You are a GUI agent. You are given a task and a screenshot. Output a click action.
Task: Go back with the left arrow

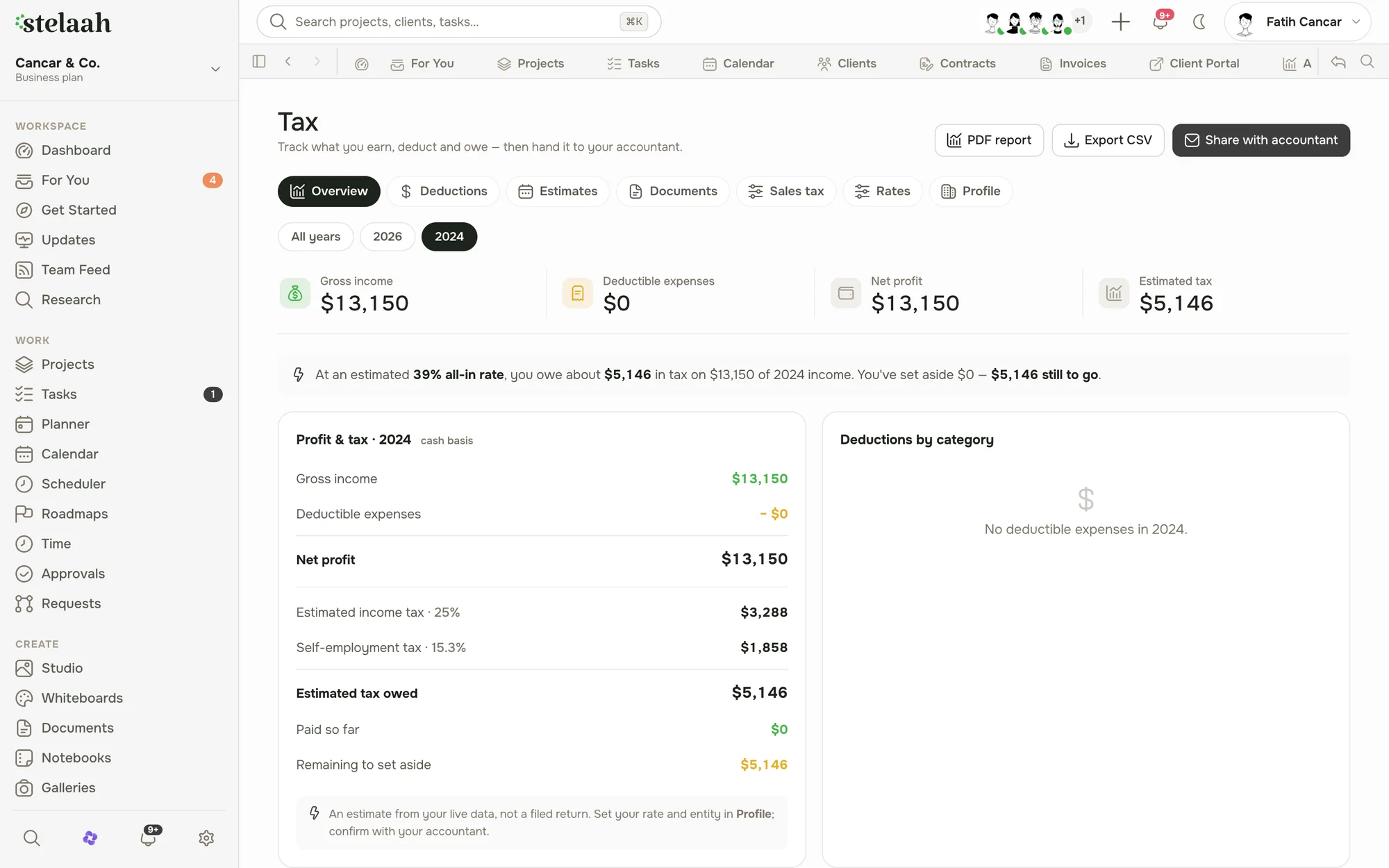pos(288,62)
